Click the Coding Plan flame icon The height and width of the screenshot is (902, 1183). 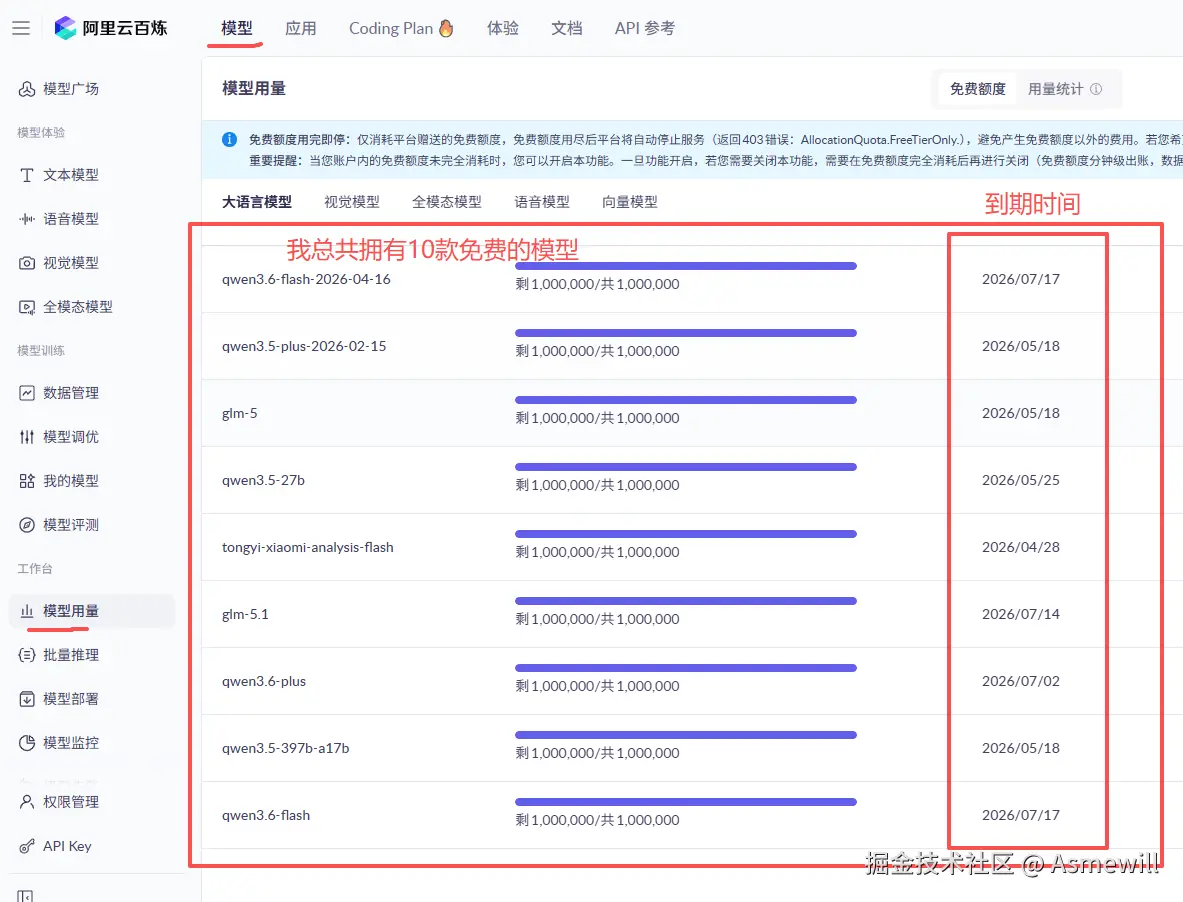point(447,28)
